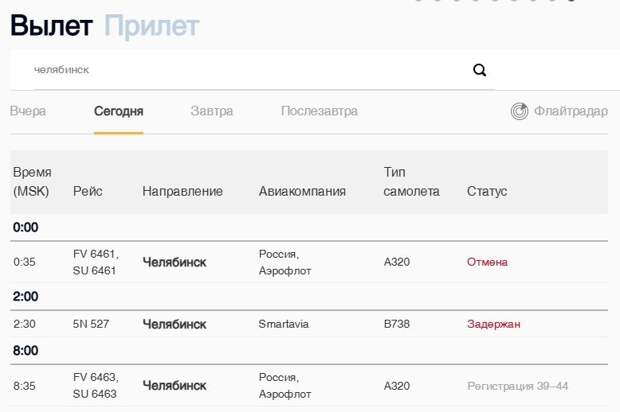Click the delayed status Задержан
The width and height of the screenshot is (620, 412).
point(493,324)
